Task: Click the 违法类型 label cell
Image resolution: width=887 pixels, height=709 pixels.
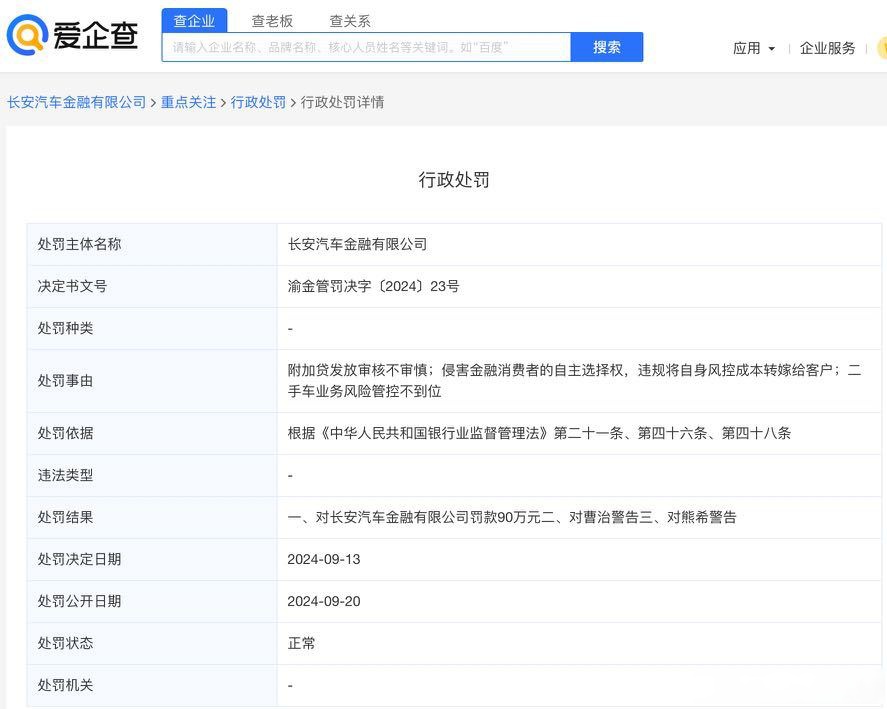Action: tap(152, 475)
